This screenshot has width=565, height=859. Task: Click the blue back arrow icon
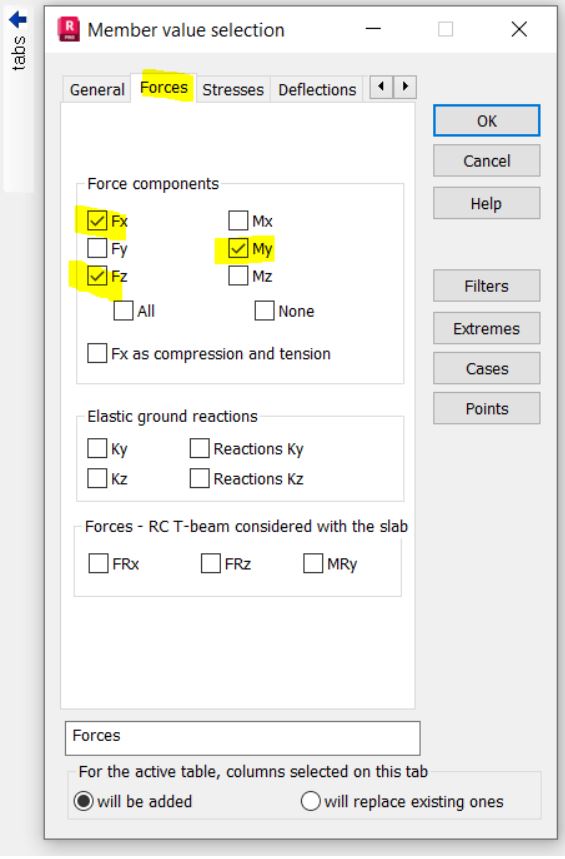click(x=18, y=20)
